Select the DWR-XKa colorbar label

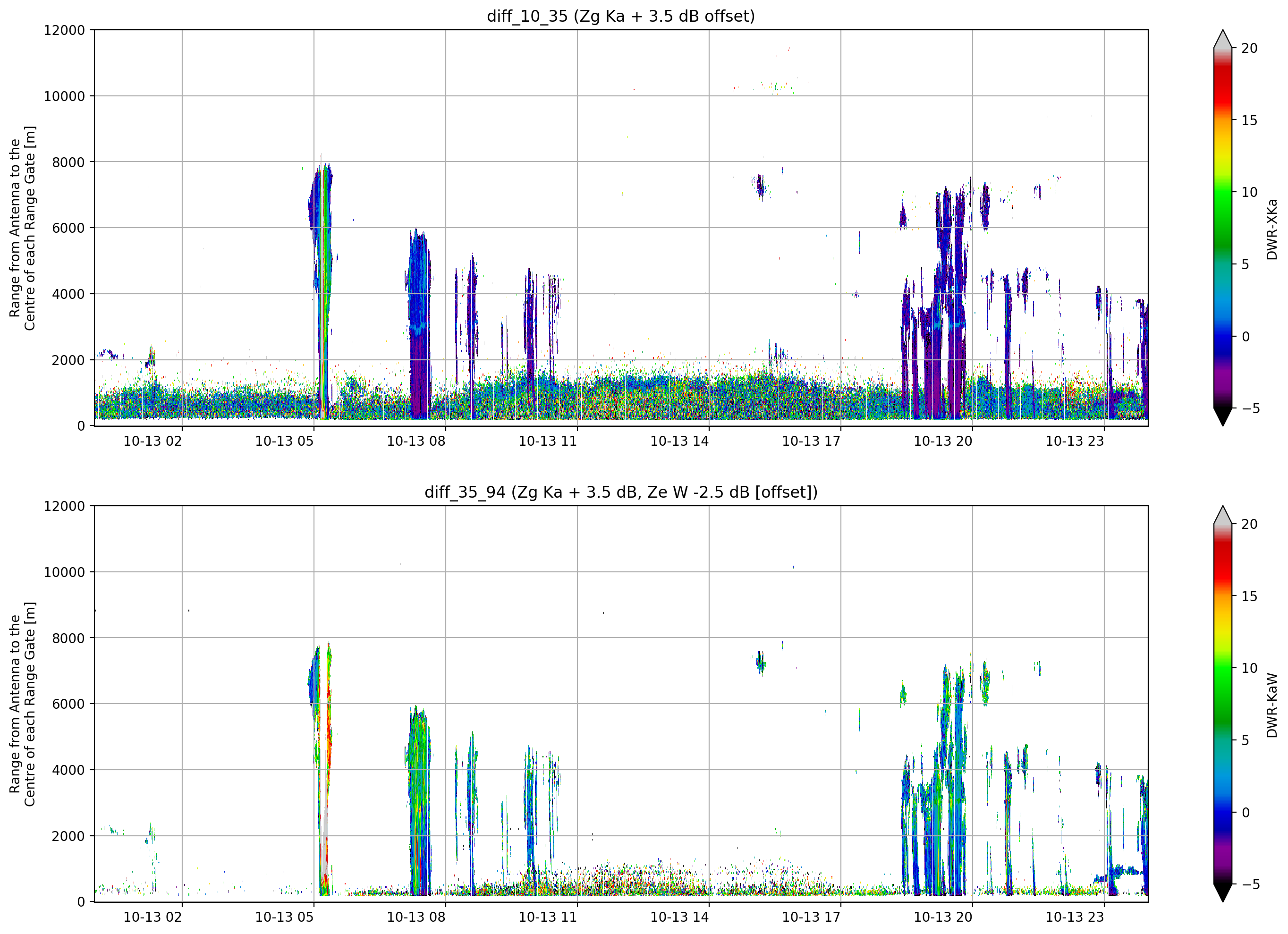1271,229
